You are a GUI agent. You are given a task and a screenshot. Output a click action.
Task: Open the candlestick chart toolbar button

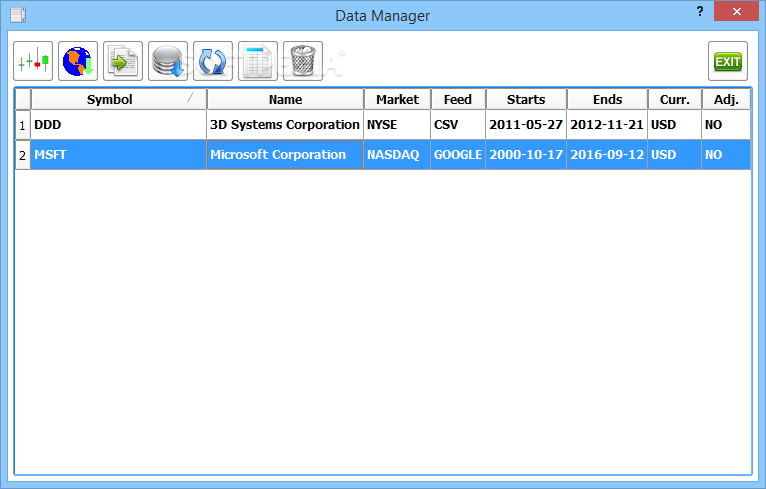click(33, 61)
